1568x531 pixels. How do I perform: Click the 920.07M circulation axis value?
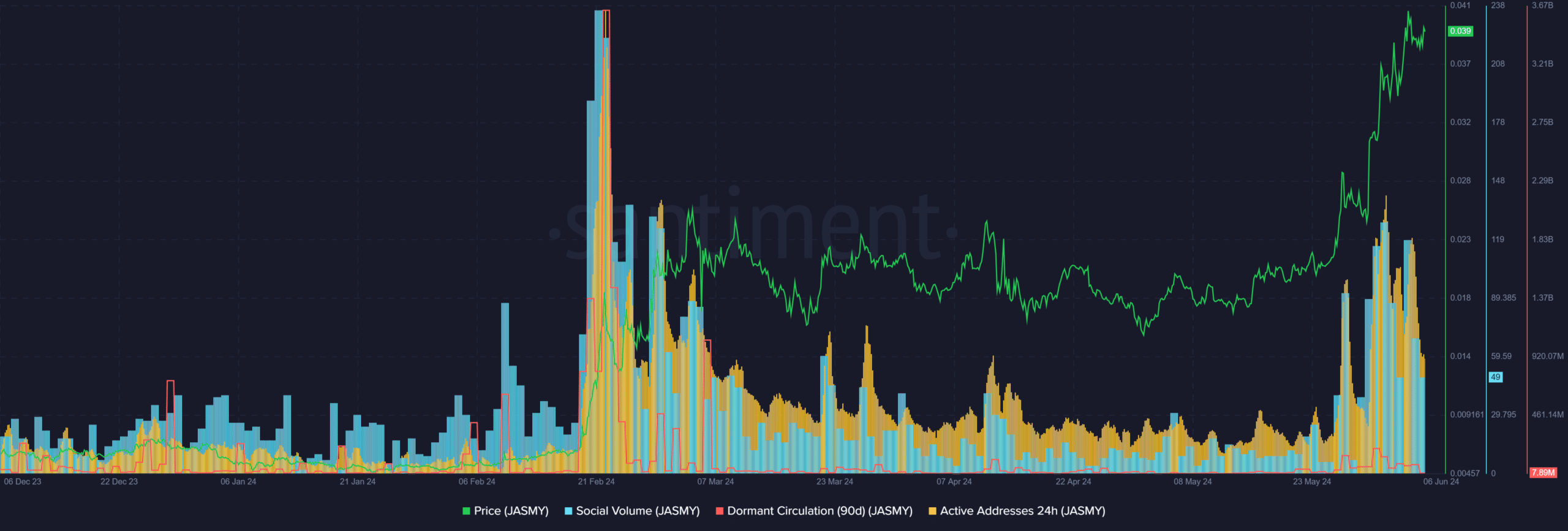point(1548,356)
